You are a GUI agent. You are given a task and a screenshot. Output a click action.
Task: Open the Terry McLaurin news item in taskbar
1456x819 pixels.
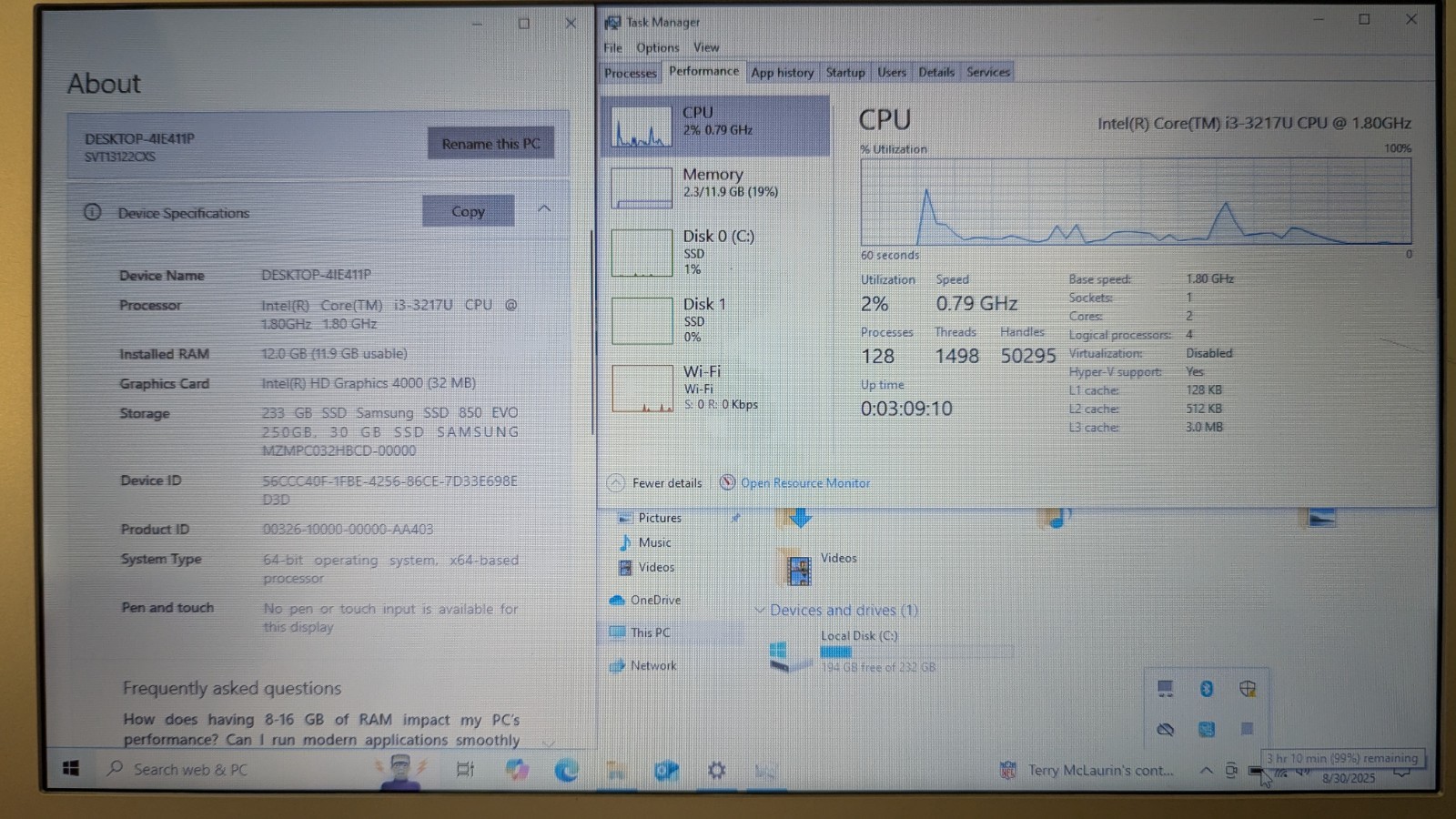(1087, 770)
